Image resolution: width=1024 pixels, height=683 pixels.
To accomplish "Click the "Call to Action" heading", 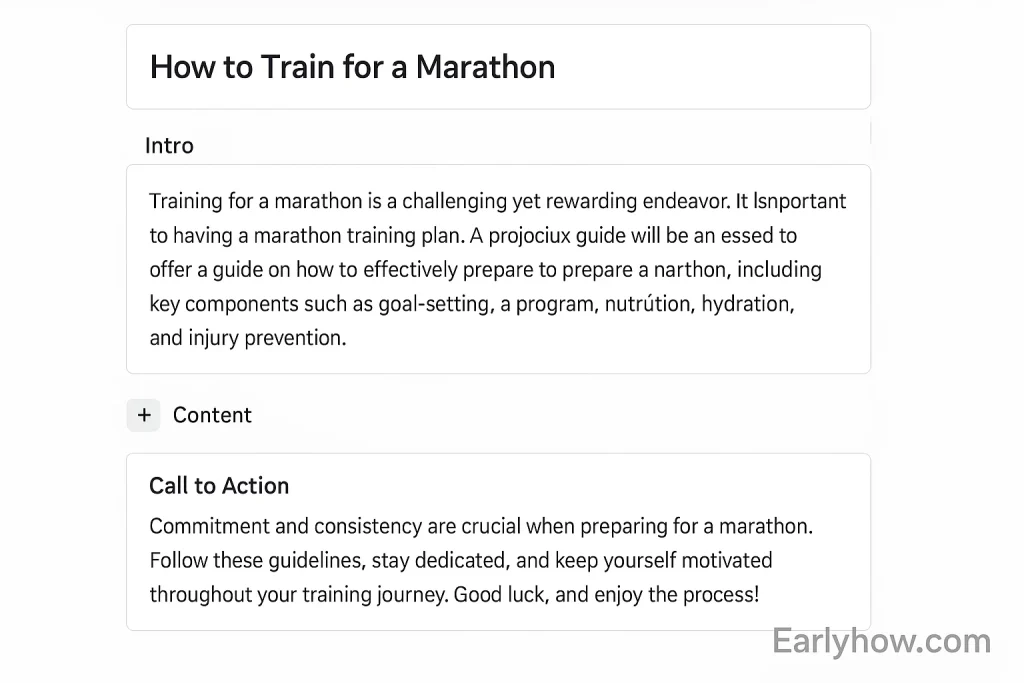I will (x=219, y=486).
